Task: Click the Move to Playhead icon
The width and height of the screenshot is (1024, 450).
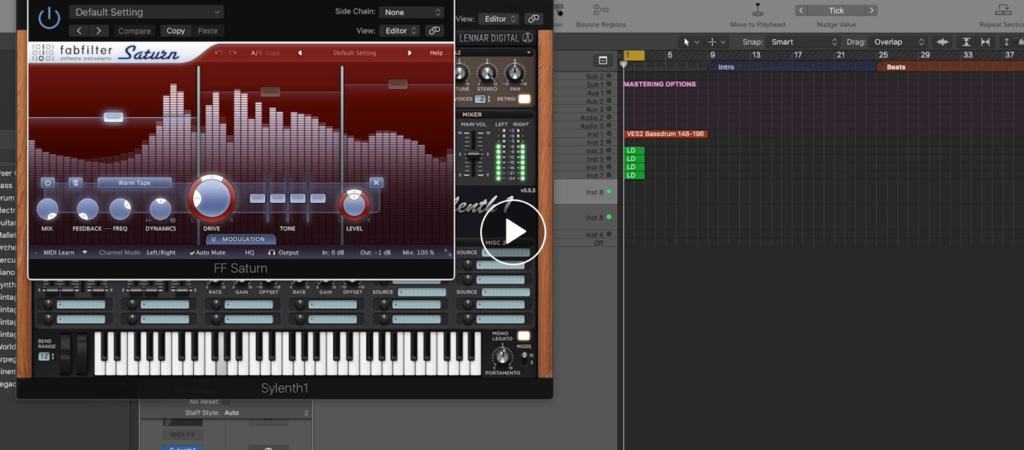Action: 755,10
